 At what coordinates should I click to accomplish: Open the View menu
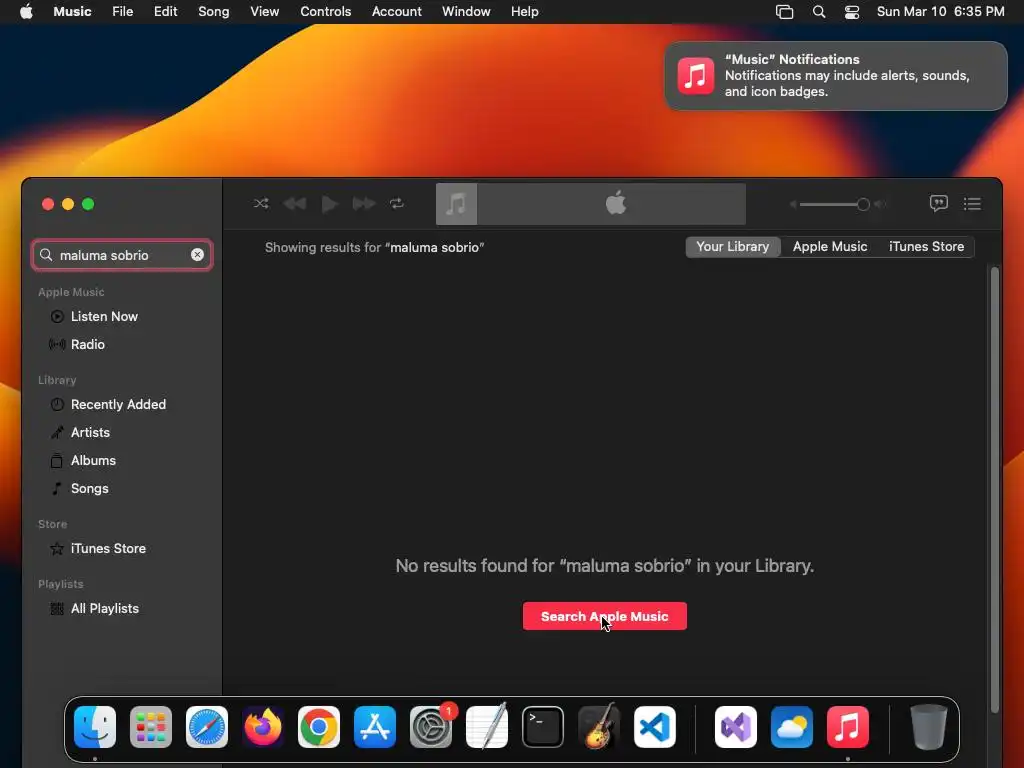(264, 12)
